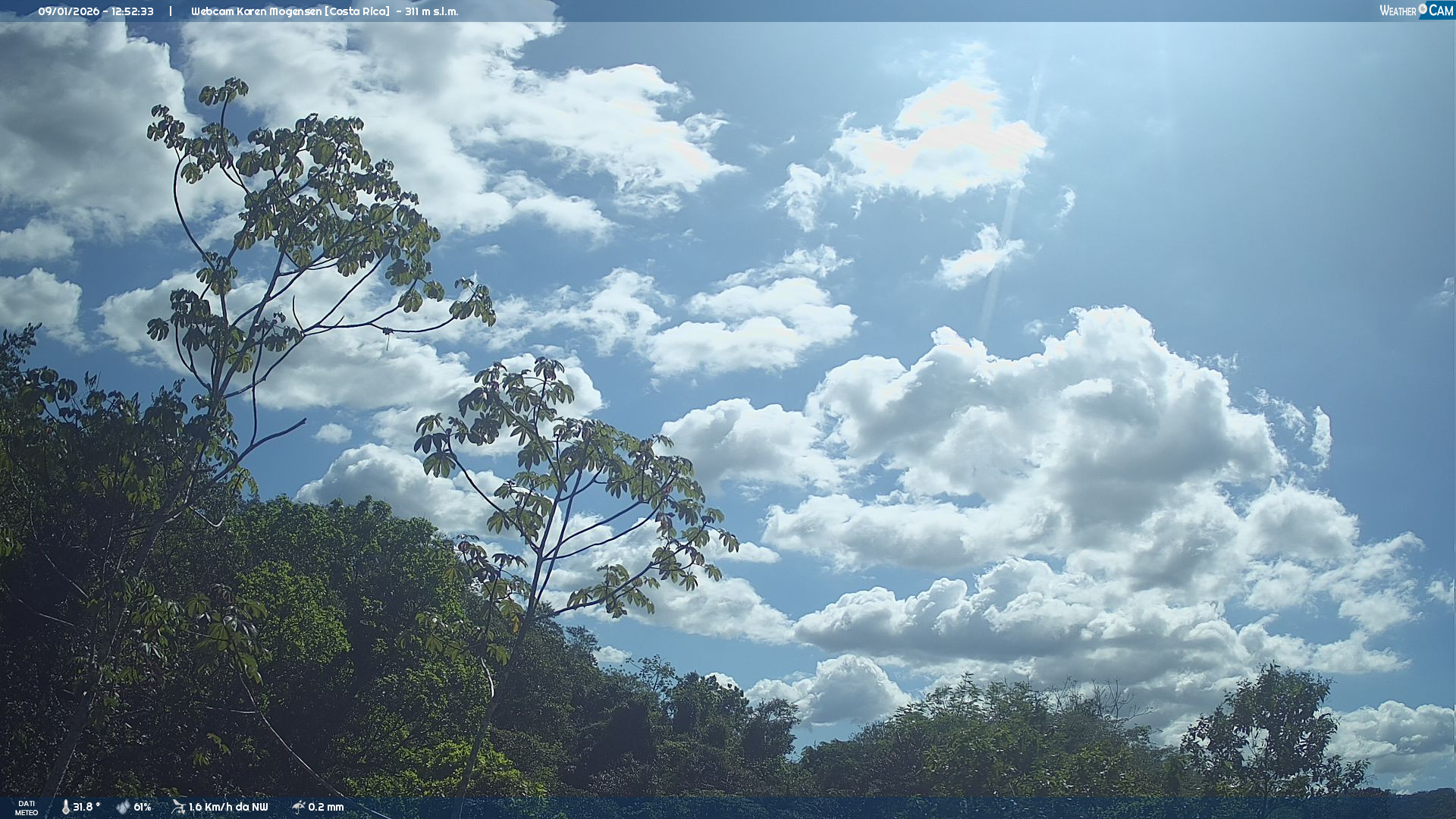Click the thermometer temperature icon
The height and width of the screenshot is (819, 1456).
tap(65, 807)
